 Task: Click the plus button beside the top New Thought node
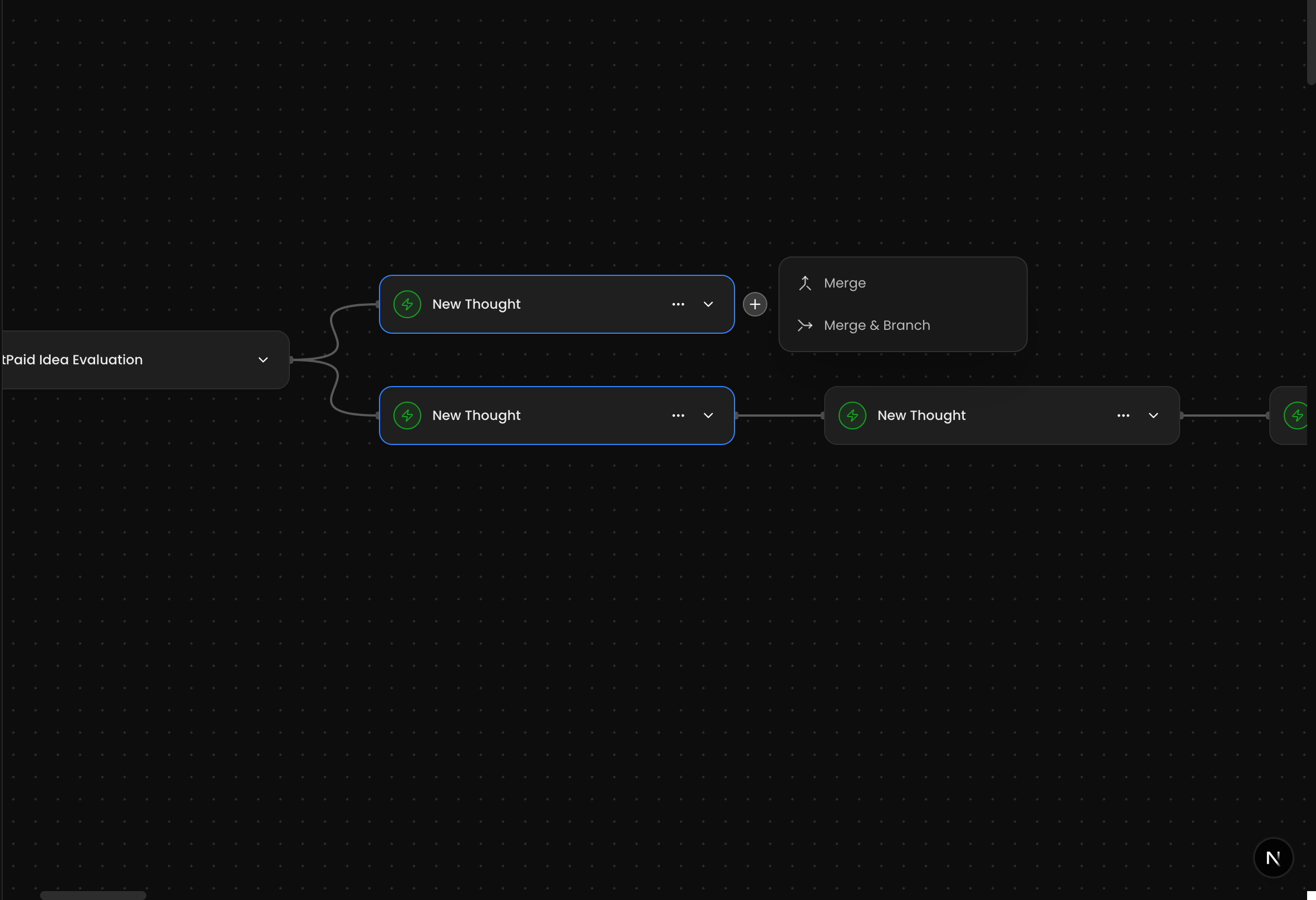pos(755,304)
